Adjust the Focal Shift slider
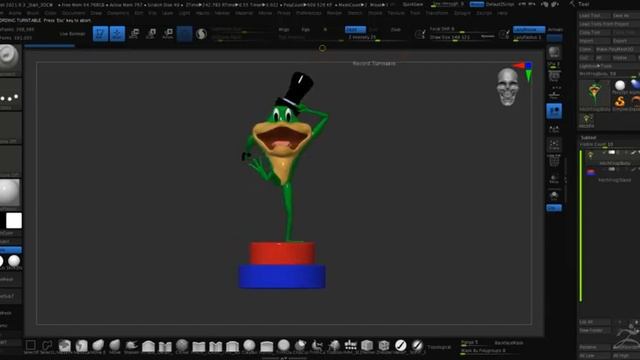This screenshot has height=360, width=640. coord(460,30)
